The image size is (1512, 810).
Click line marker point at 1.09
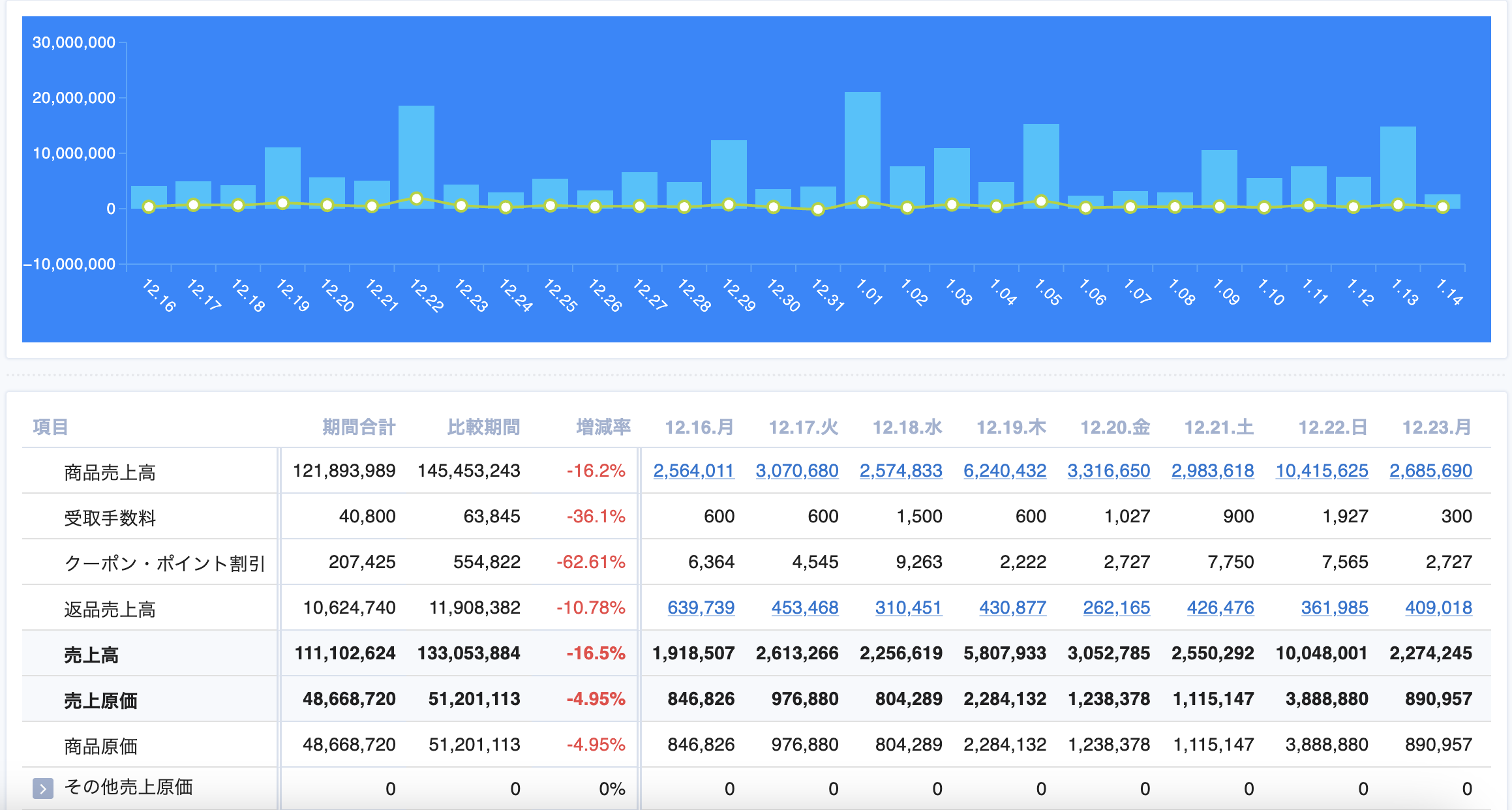[x=1220, y=207]
